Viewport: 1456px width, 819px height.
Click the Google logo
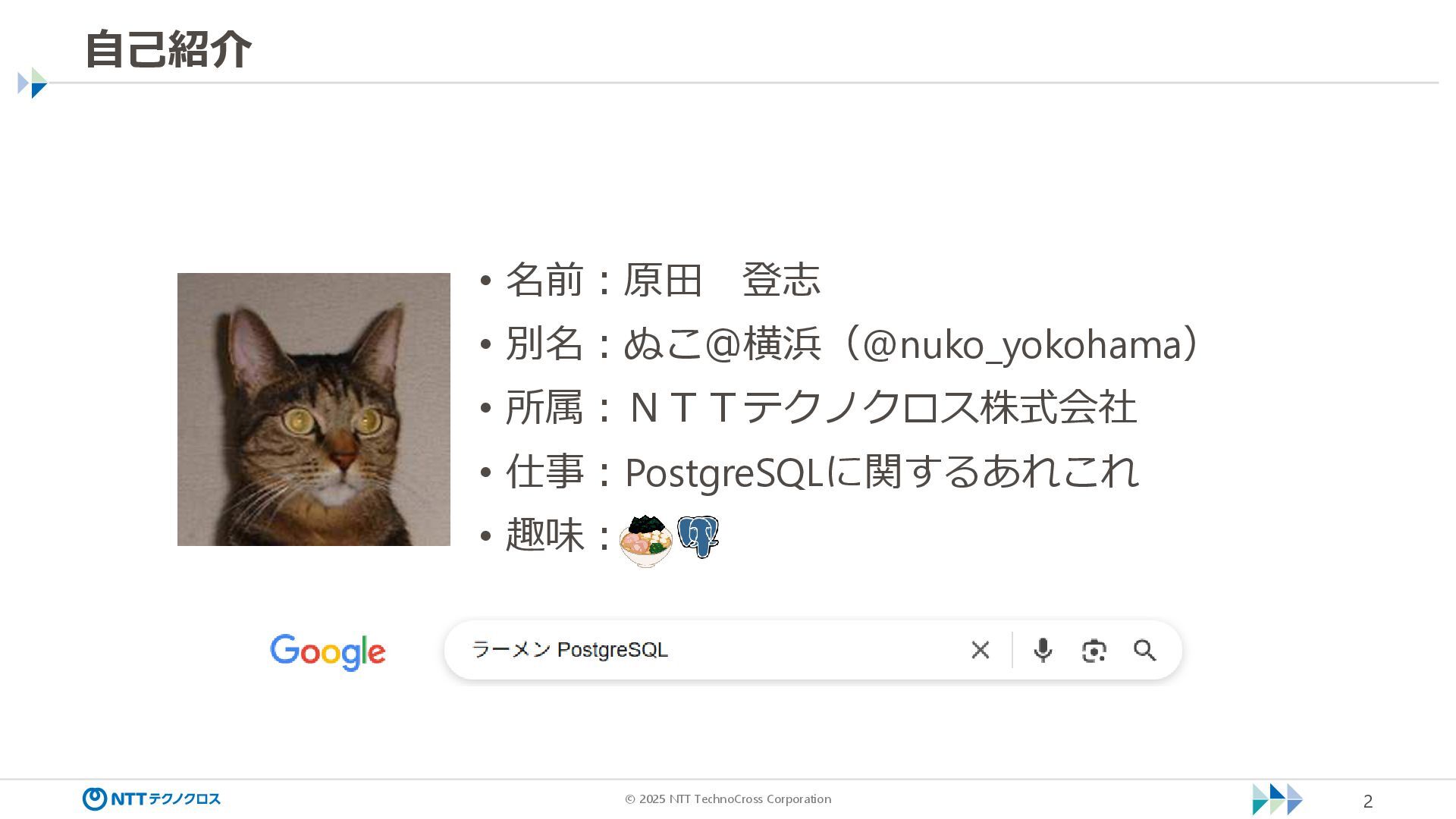coord(328,652)
